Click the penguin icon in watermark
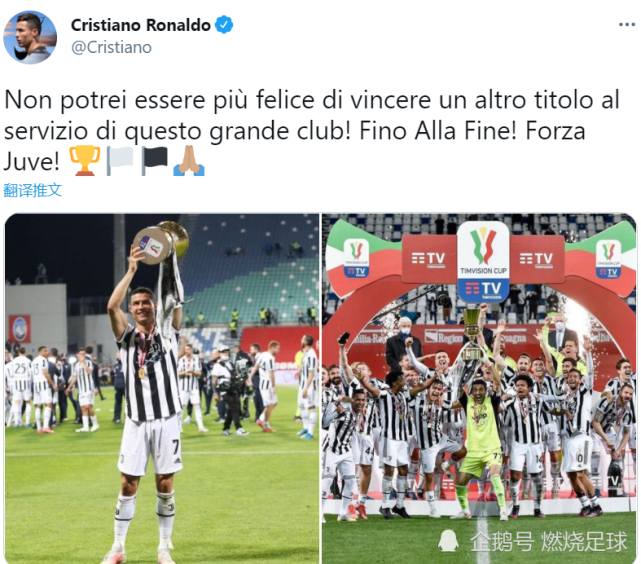 pos(448,542)
